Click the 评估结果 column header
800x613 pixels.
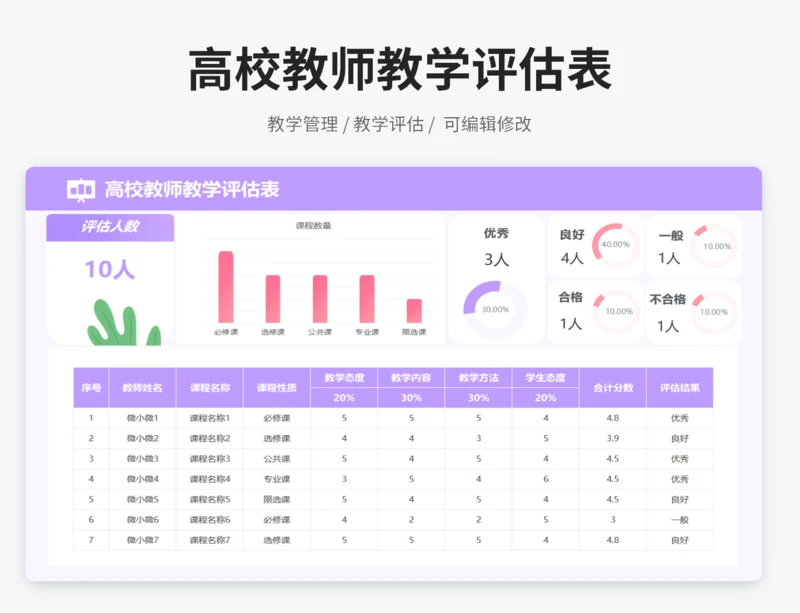(x=680, y=387)
